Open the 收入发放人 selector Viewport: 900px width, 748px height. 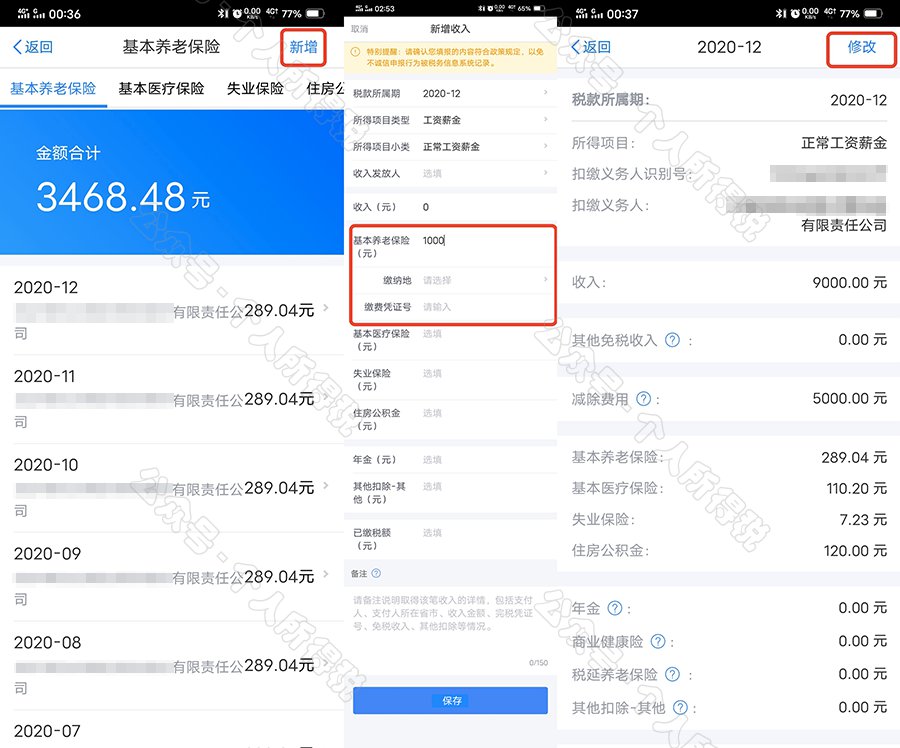tap(451, 173)
